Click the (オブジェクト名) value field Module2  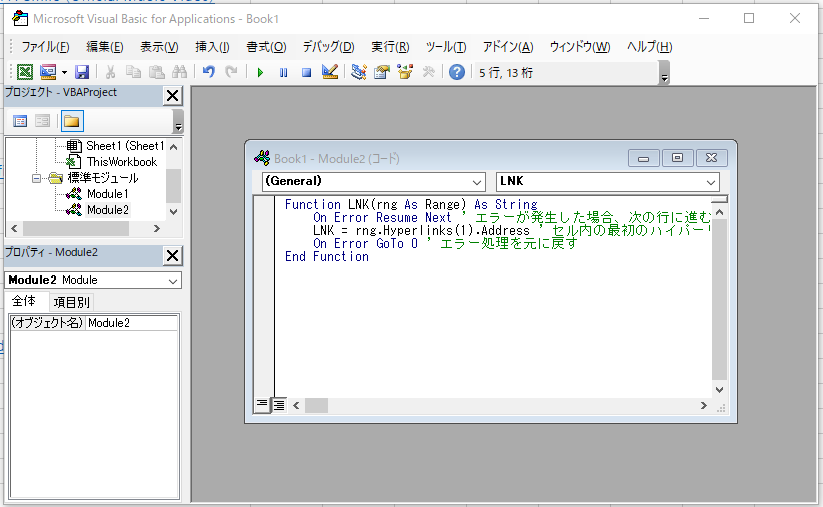coord(131,323)
